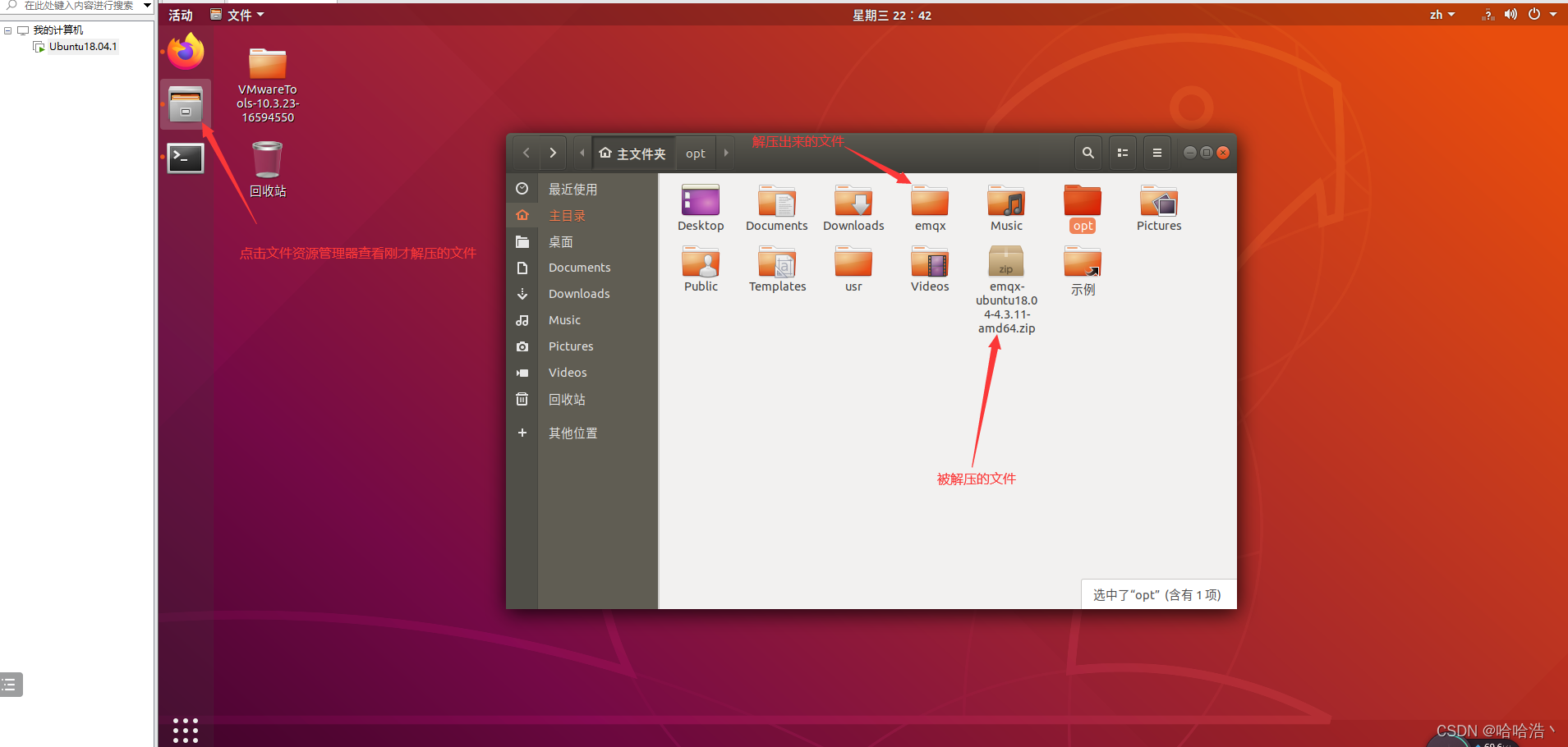This screenshot has height=747, width=1568.
Task: Go back in Files window
Action: tap(526, 153)
